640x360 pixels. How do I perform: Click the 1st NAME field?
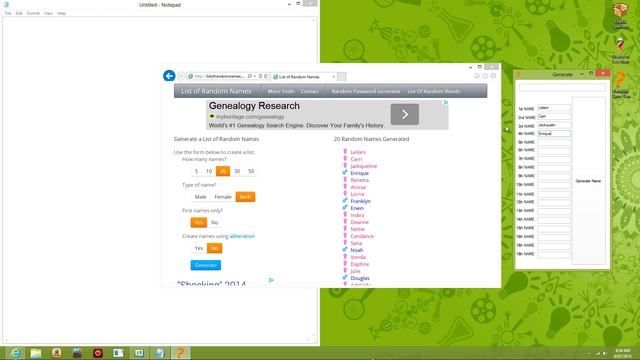tap(554, 108)
